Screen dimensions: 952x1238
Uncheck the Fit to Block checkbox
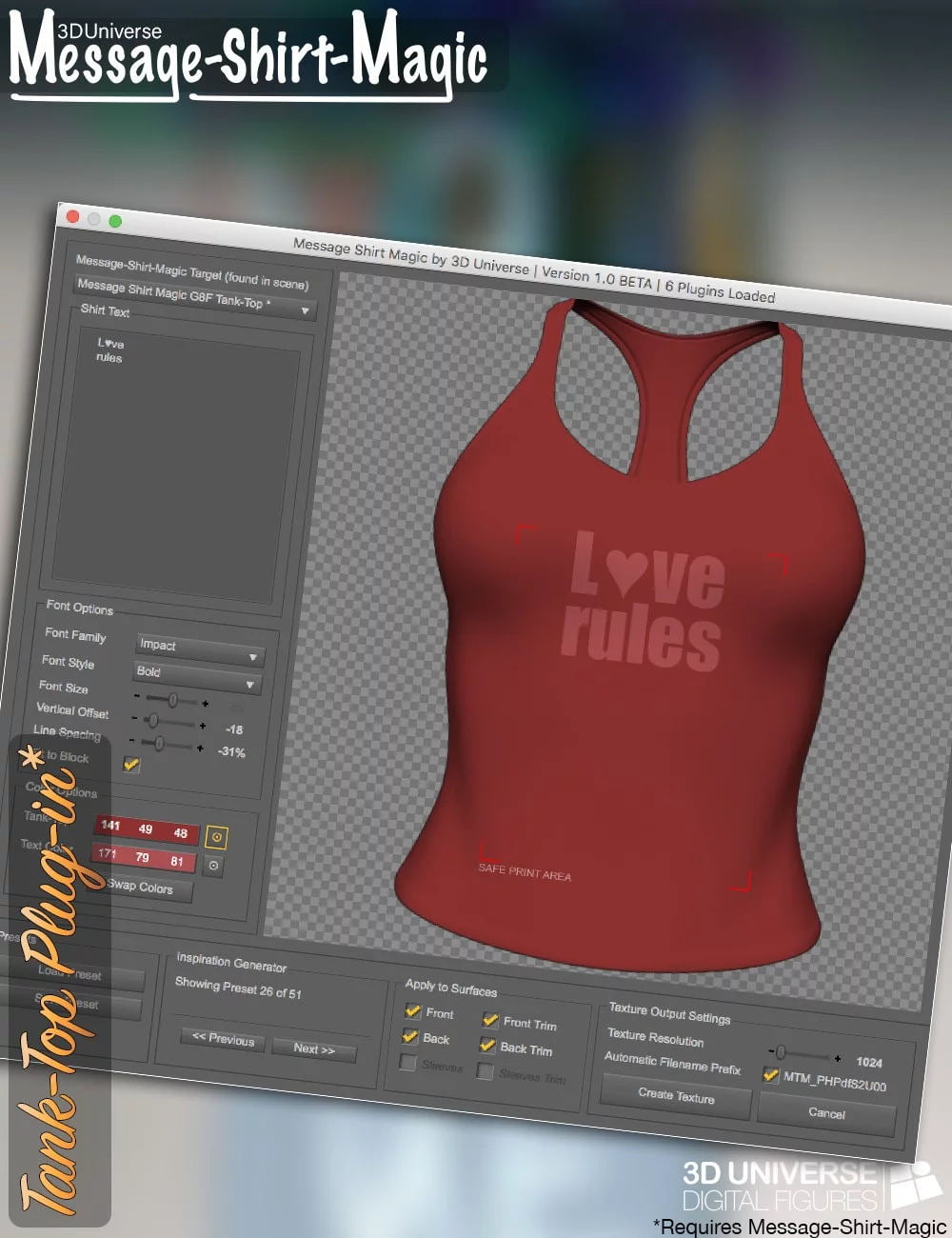[131, 764]
